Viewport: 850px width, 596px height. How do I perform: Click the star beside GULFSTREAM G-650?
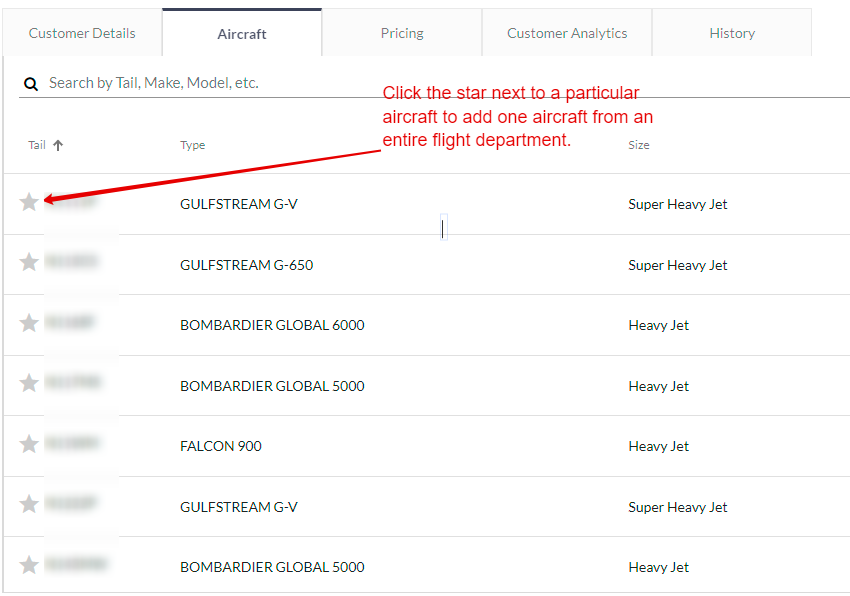click(x=29, y=262)
